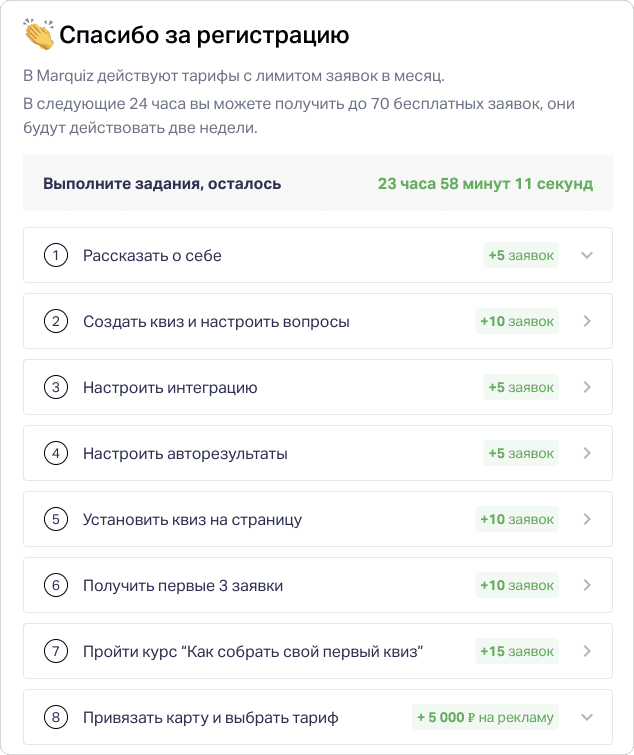
Task: Select "Получить первые 3 заявки" task
Action: (183, 585)
